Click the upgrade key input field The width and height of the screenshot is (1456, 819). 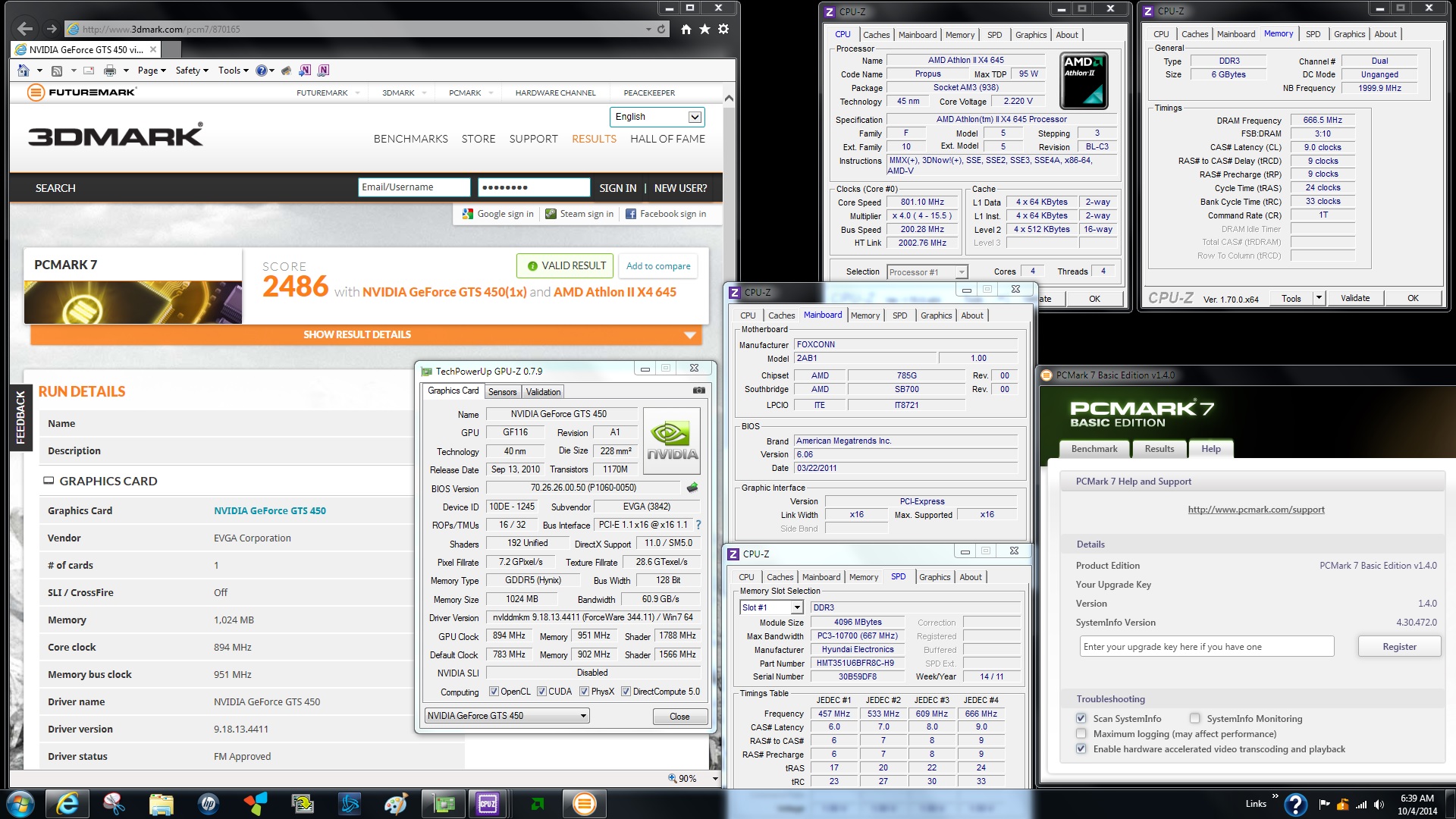pyautogui.click(x=1207, y=647)
